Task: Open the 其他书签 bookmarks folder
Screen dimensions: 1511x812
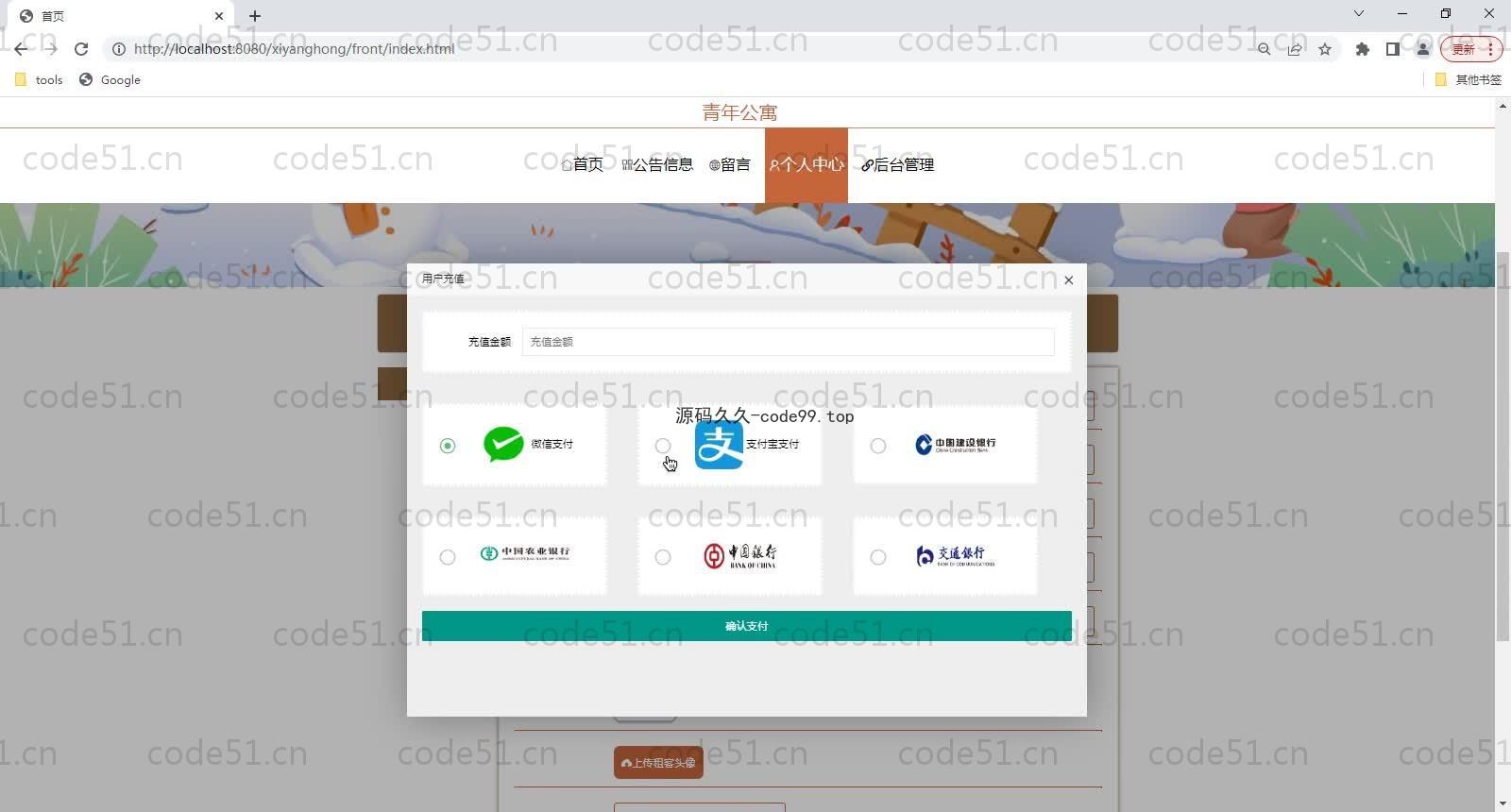Action: 1468,80
